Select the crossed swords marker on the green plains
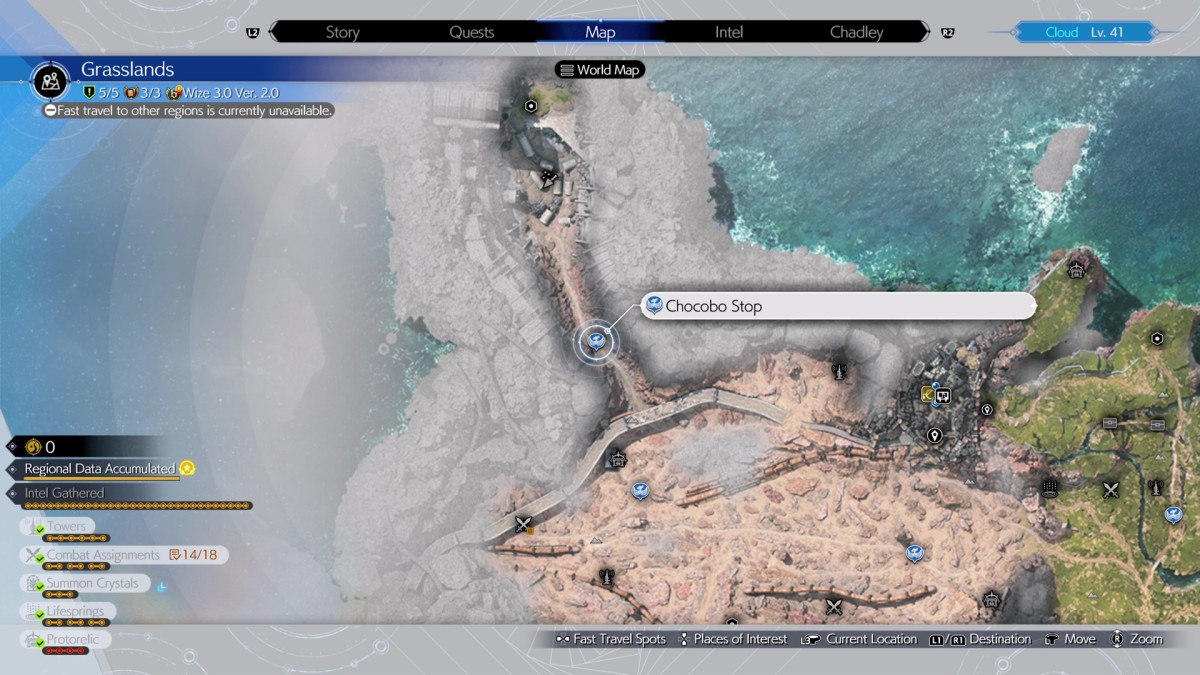1200x675 pixels. 1111,490
